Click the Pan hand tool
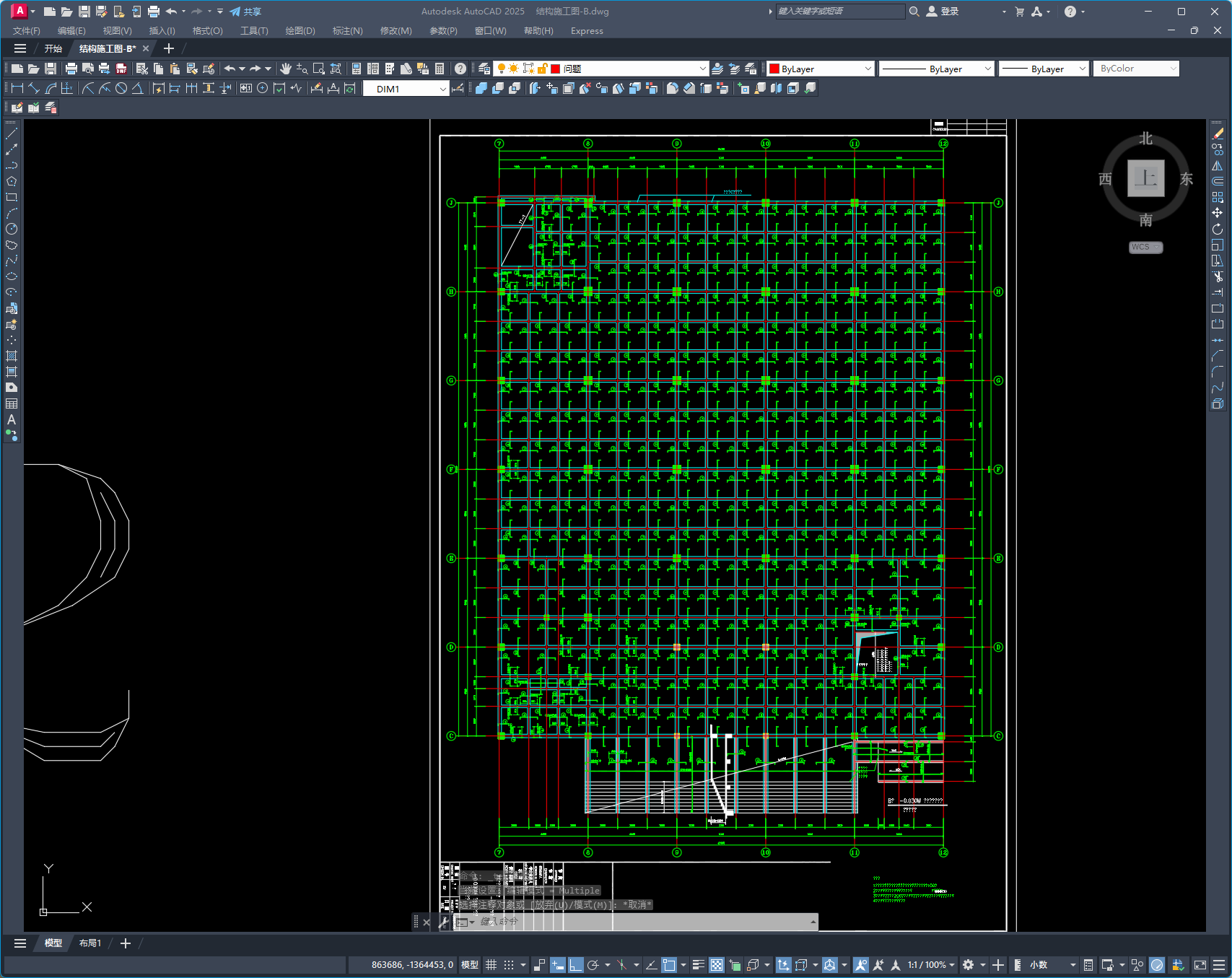The height and width of the screenshot is (978, 1232). click(286, 69)
